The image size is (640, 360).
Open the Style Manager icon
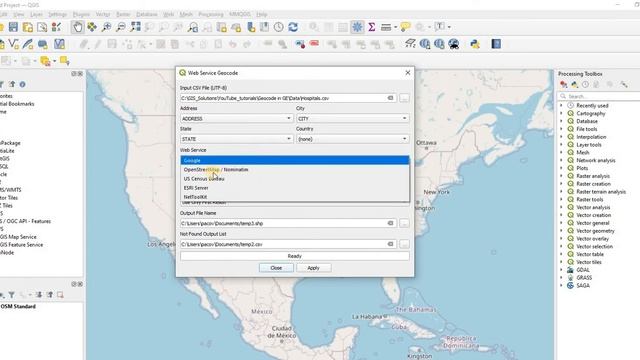pyautogui.click(x=56, y=27)
